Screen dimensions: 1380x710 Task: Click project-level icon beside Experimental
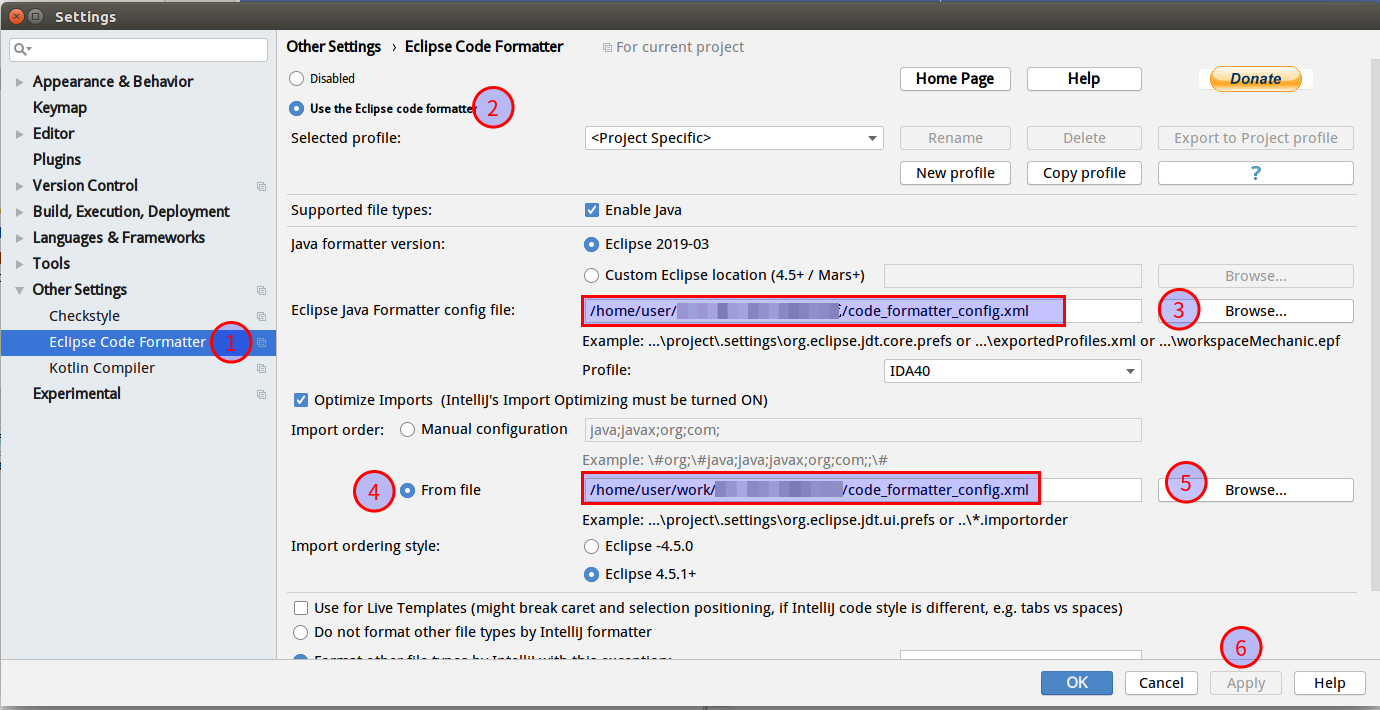coord(261,394)
